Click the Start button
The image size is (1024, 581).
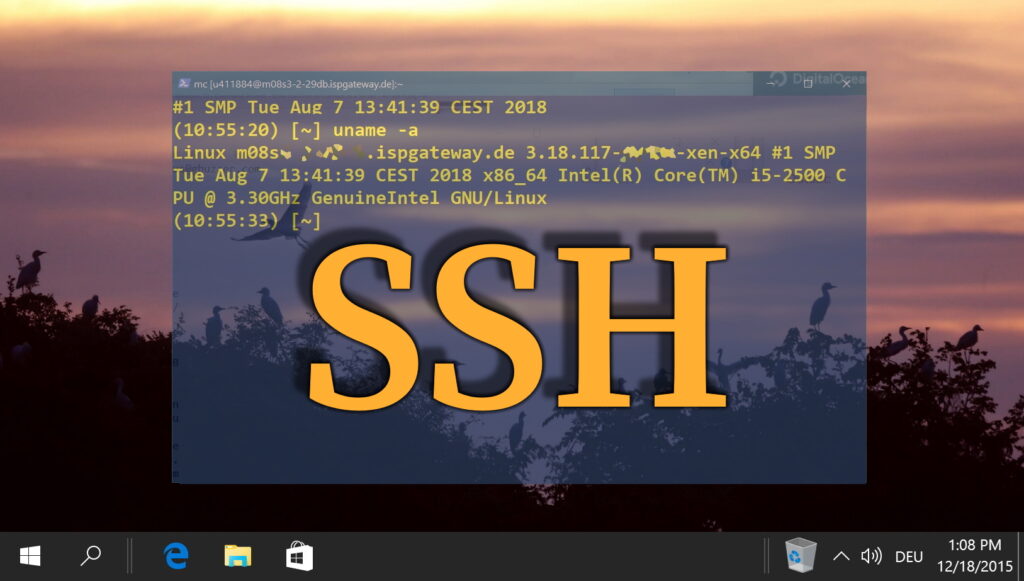click(29, 555)
